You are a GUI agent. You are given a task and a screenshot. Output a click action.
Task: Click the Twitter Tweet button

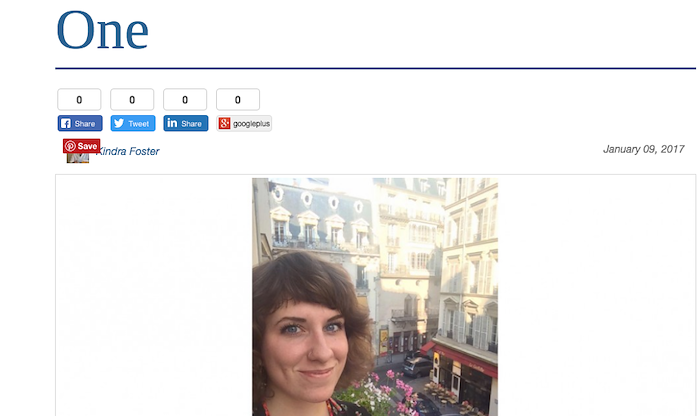pos(133,123)
